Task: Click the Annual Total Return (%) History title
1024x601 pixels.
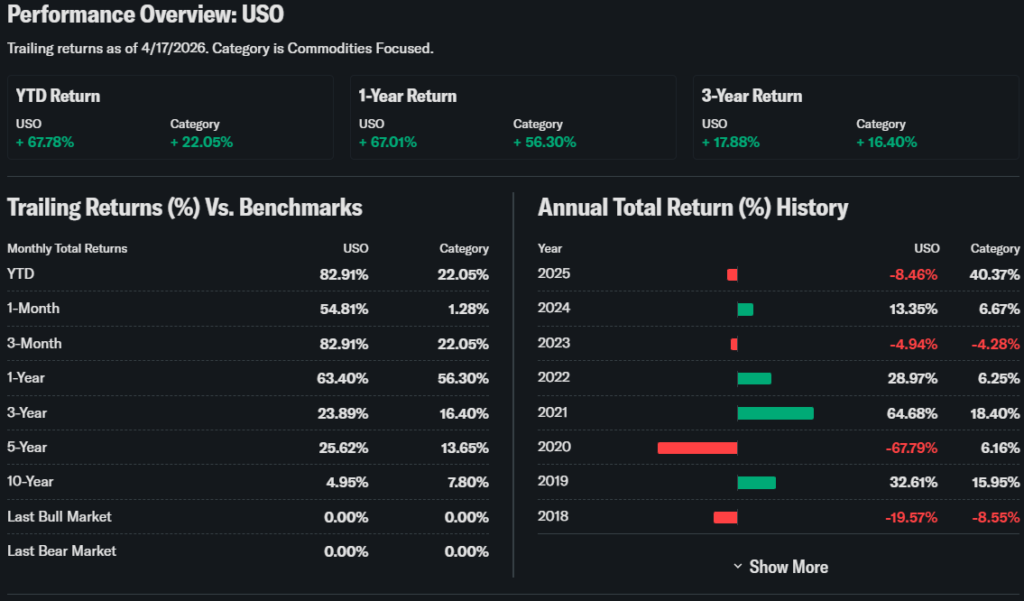Action: pos(693,208)
